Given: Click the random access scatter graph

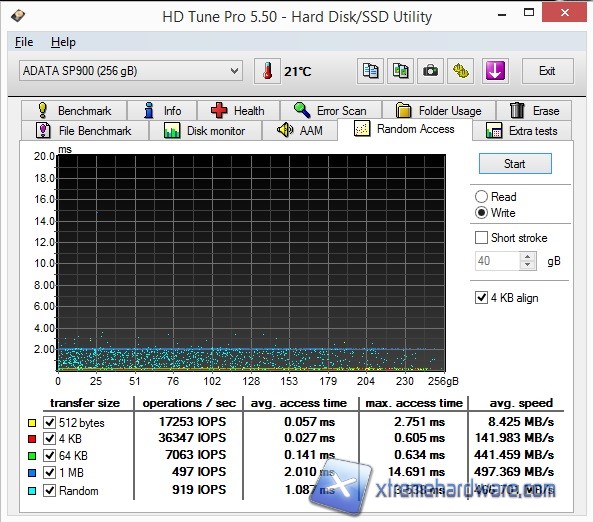Looking at the screenshot, I should tap(251, 263).
